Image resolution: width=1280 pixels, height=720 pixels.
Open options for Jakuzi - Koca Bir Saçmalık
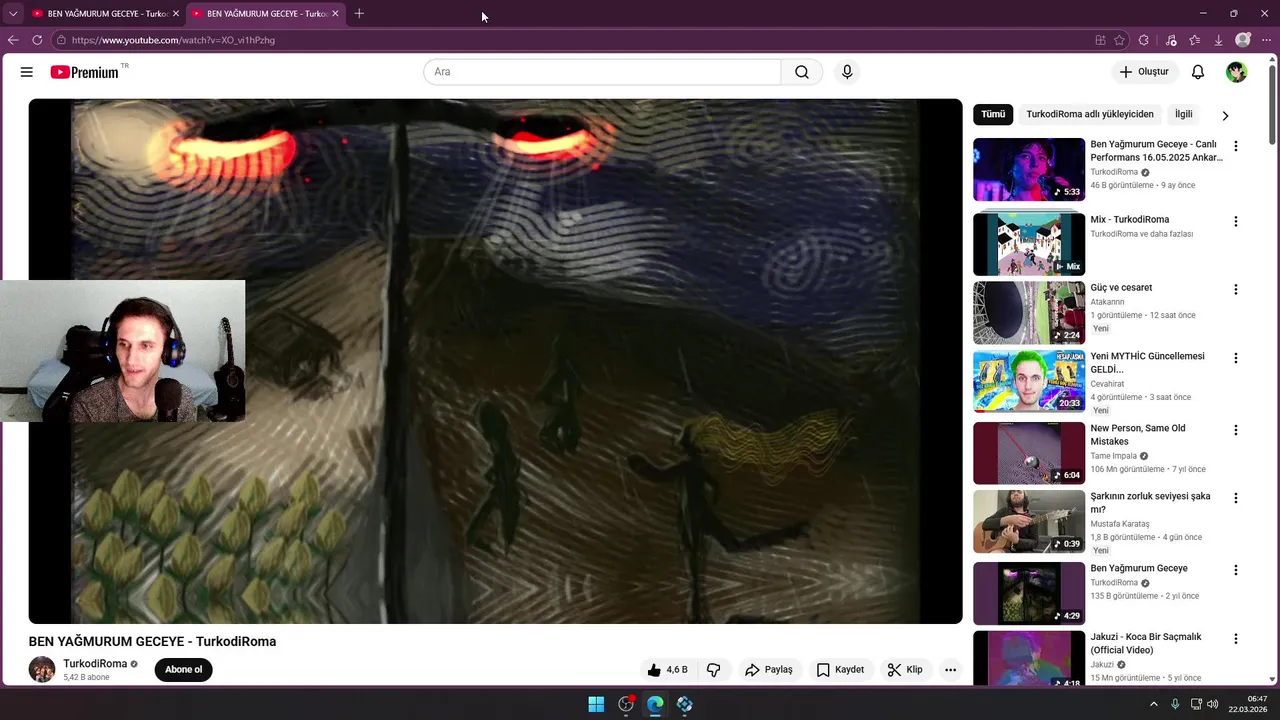pyautogui.click(x=1235, y=639)
